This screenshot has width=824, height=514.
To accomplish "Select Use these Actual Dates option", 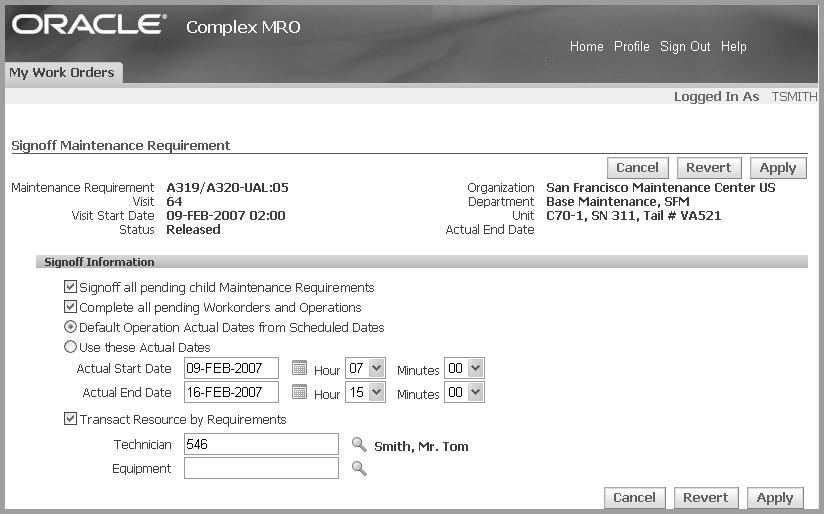I will tap(70, 347).
